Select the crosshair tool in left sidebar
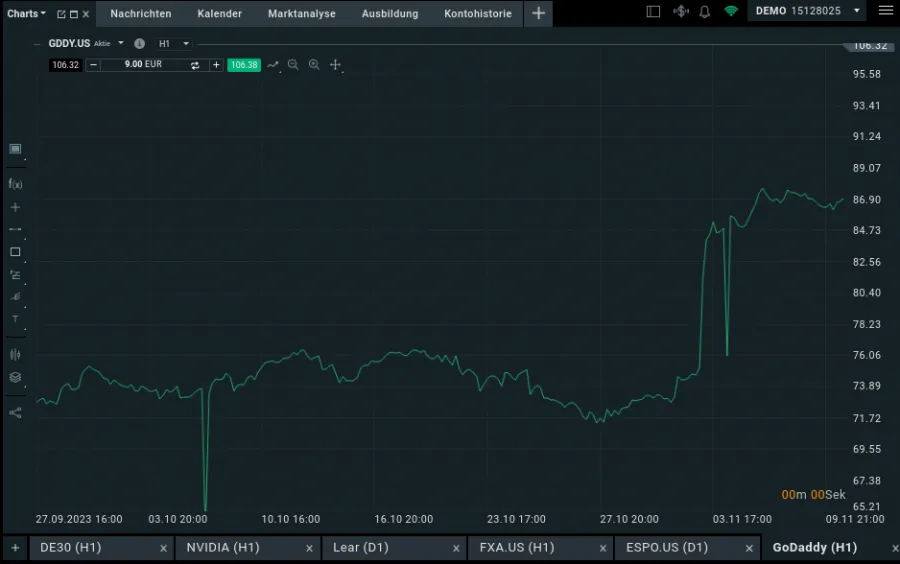Screen dimensions: 900x564 15,207
